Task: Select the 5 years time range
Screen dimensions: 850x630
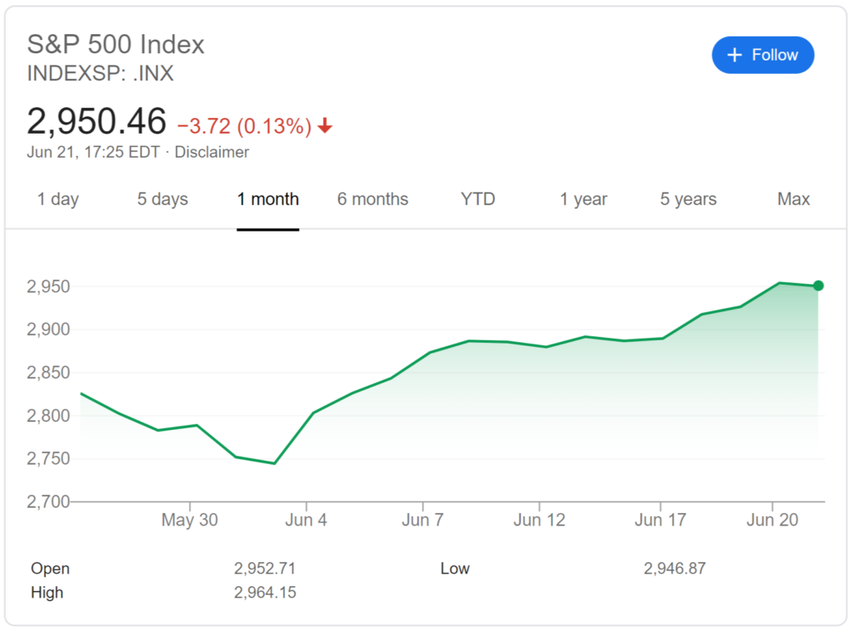Action: pos(688,199)
